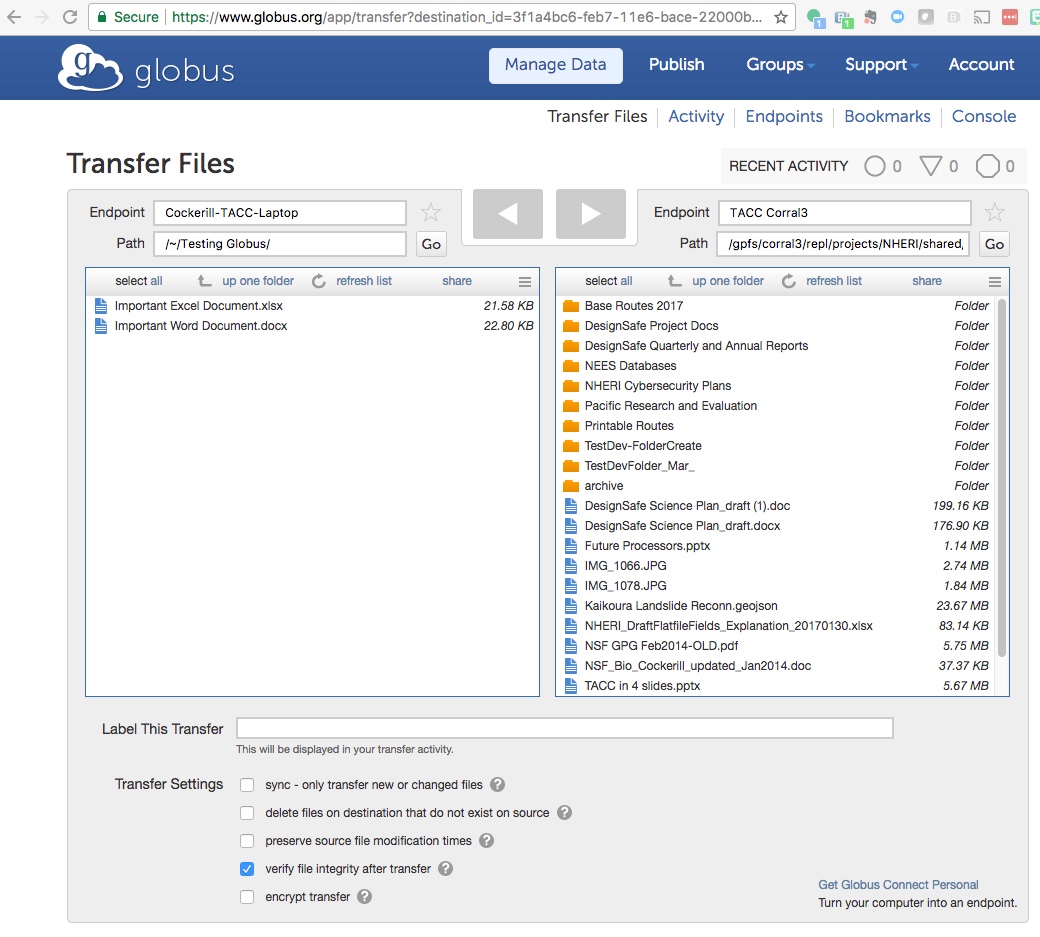Open the Publish menu item
This screenshot has height=937, width=1040.
click(x=677, y=64)
